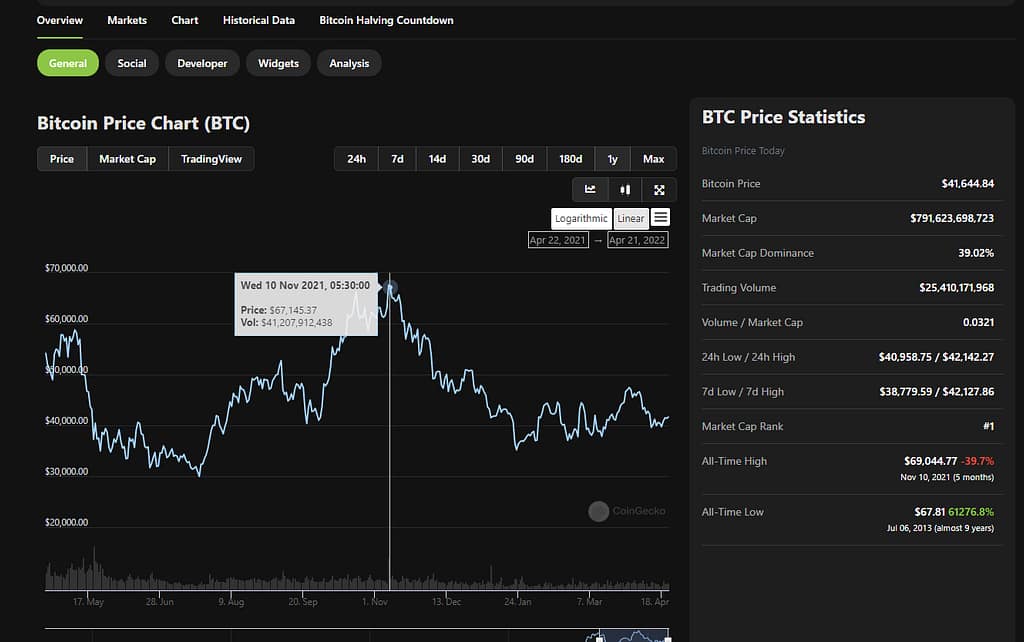Switch to candlestick chart view icon
This screenshot has width=1024, height=642.
coord(625,189)
